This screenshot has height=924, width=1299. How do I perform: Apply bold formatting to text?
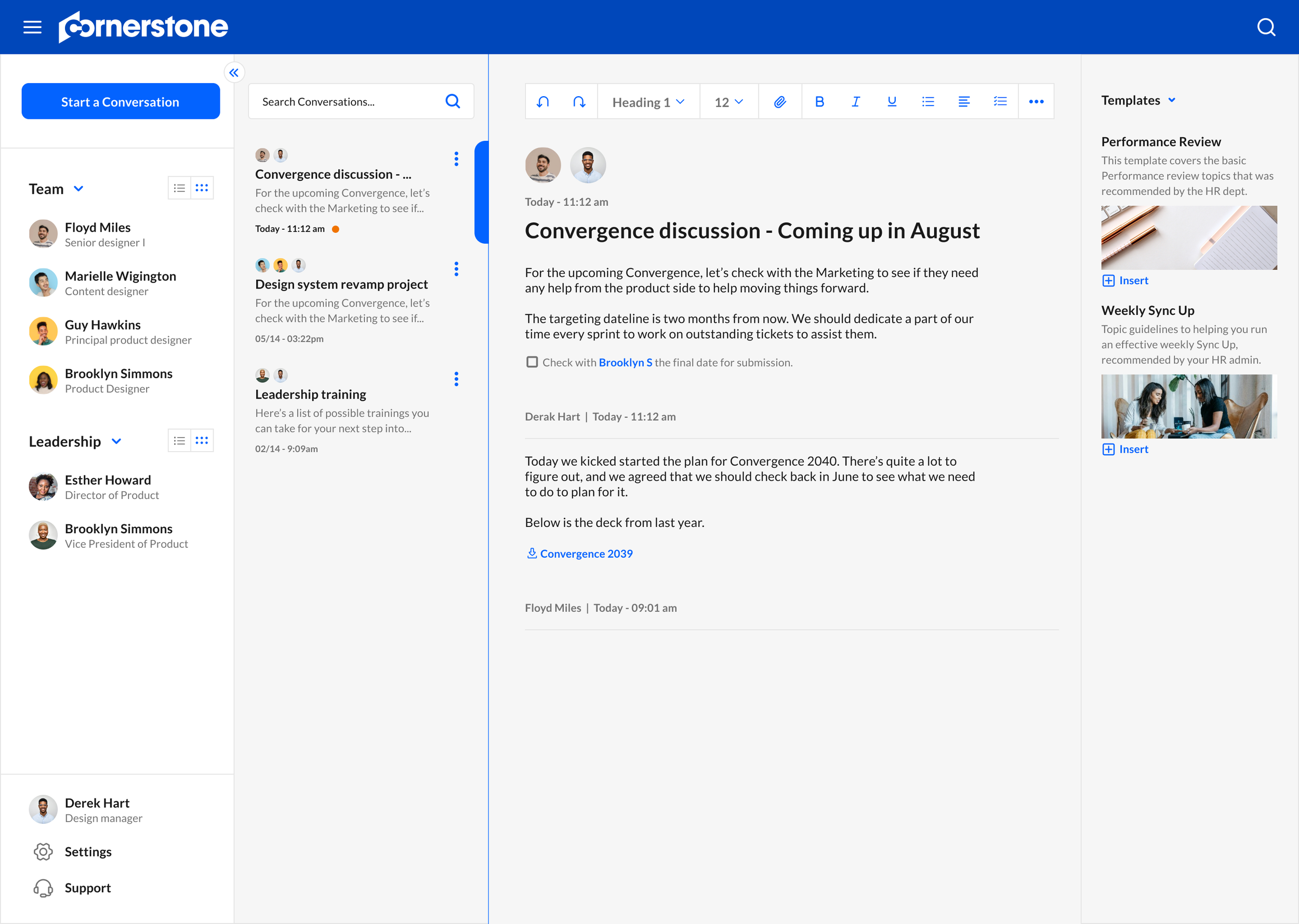click(x=819, y=101)
